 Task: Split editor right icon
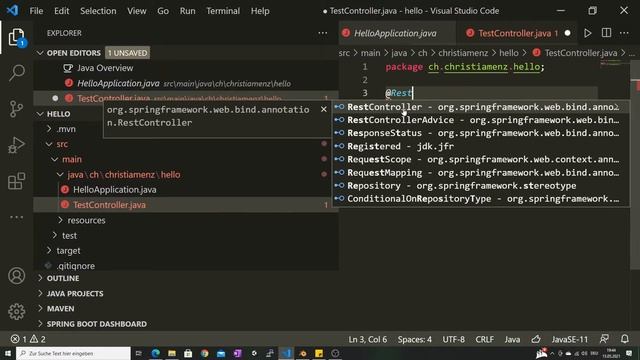click(x=607, y=33)
